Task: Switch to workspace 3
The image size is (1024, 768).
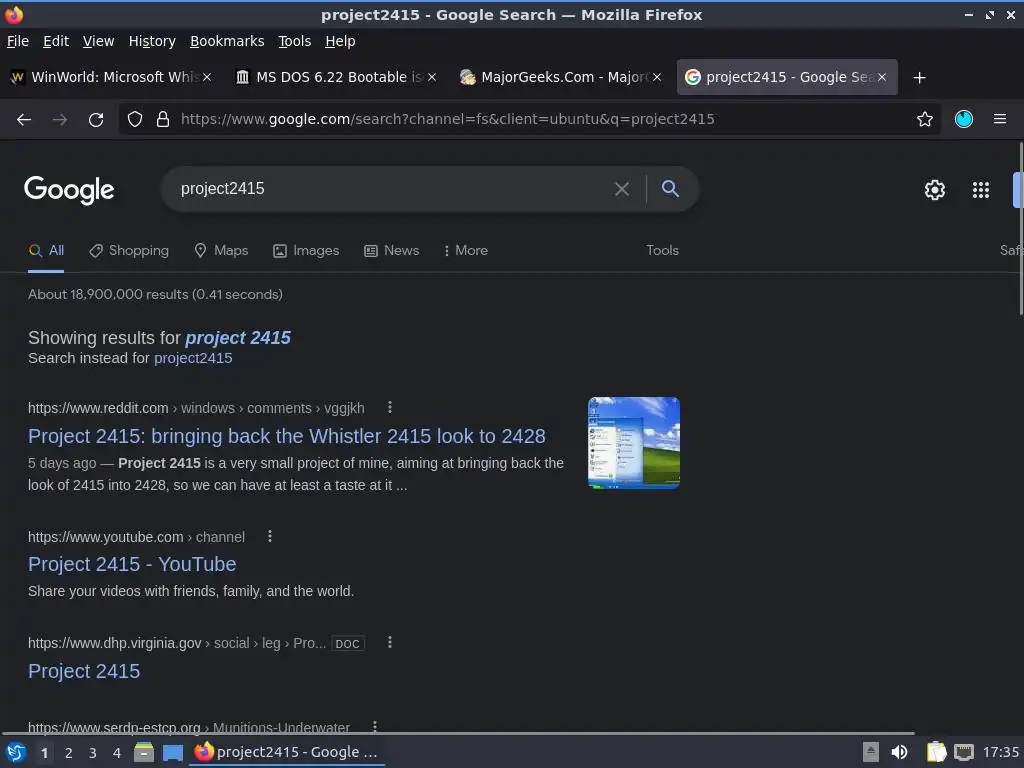Action: 93,753
